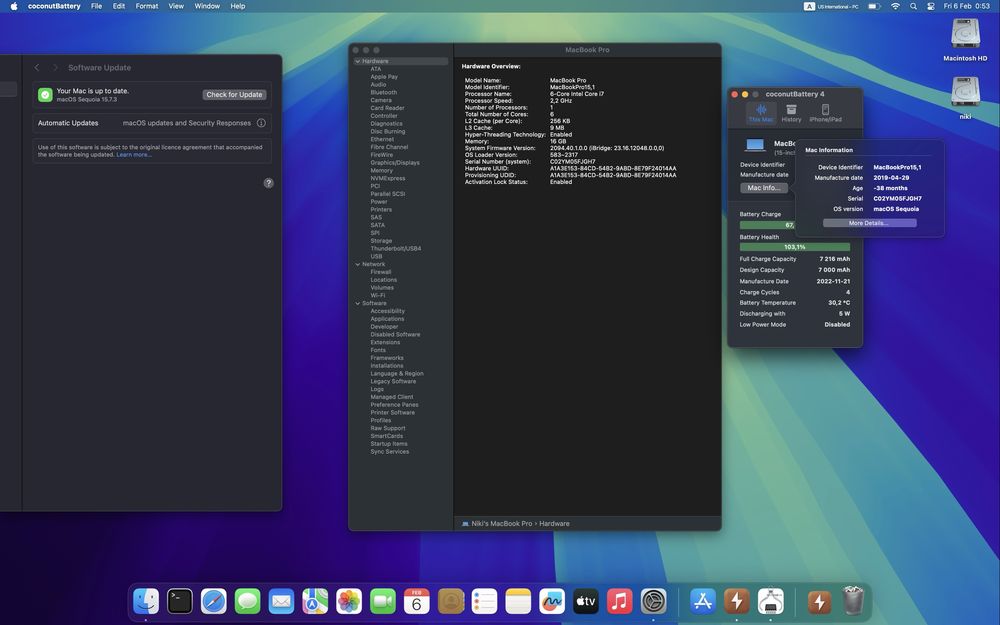Click menu bar clock Fri 6 Feb
Image resolution: width=1000 pixels, height=625 pixels.
pyautogui.click(x=966, y=6)
